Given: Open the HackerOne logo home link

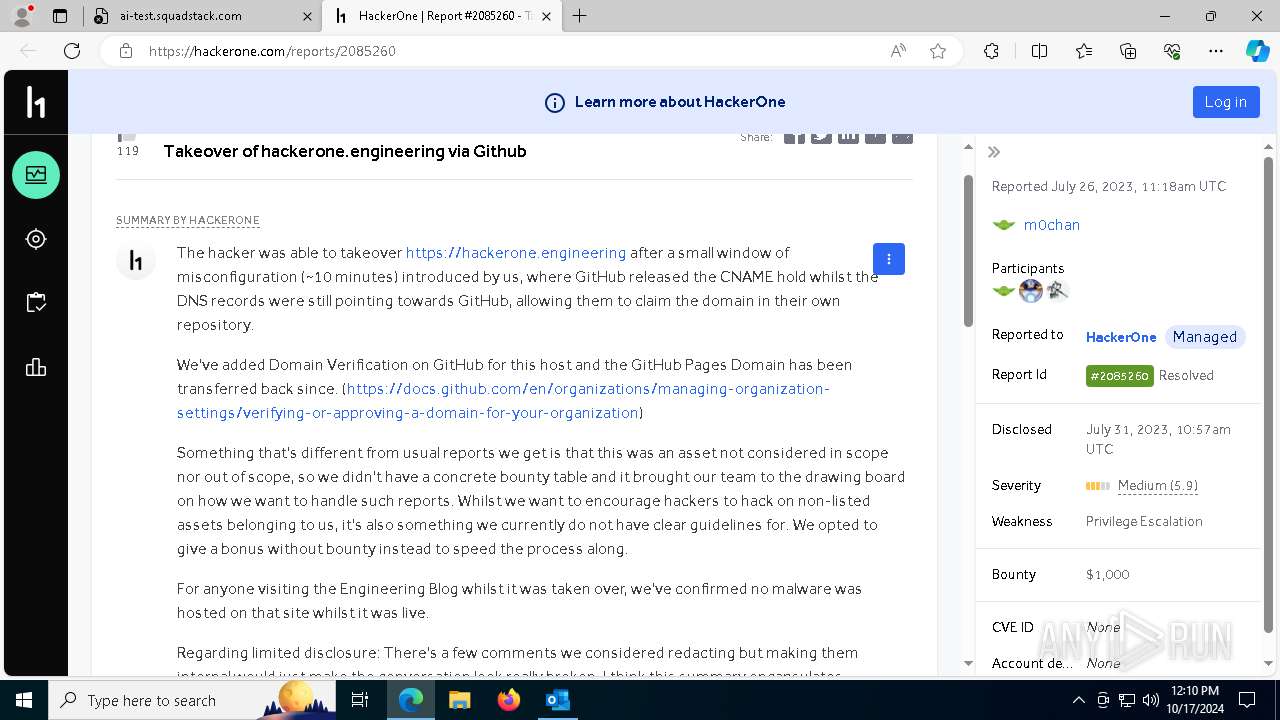Looking at the screenshot, I should click(x=36, y=102).
